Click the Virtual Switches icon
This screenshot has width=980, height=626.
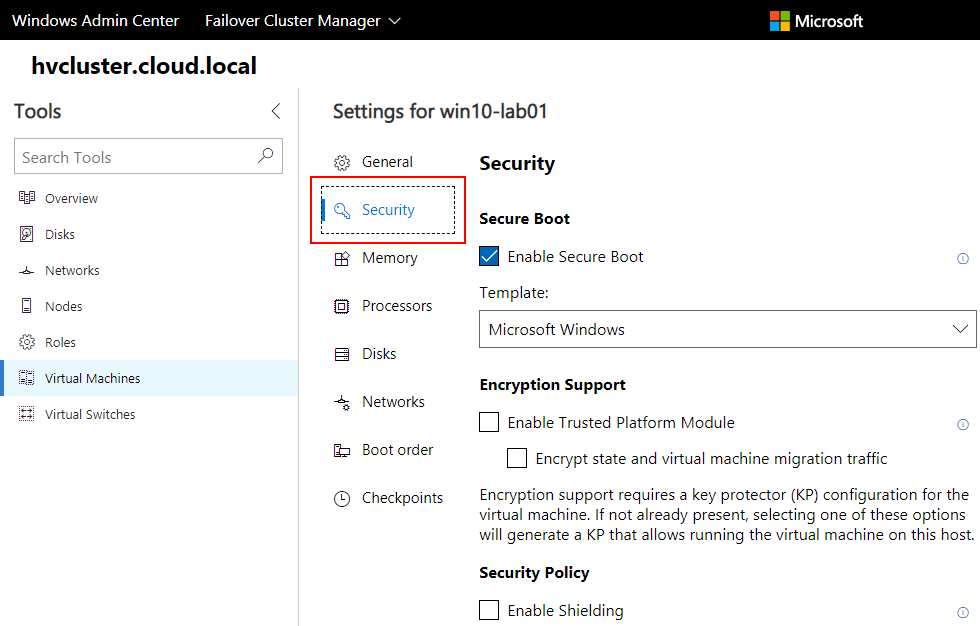pos(27,414)
